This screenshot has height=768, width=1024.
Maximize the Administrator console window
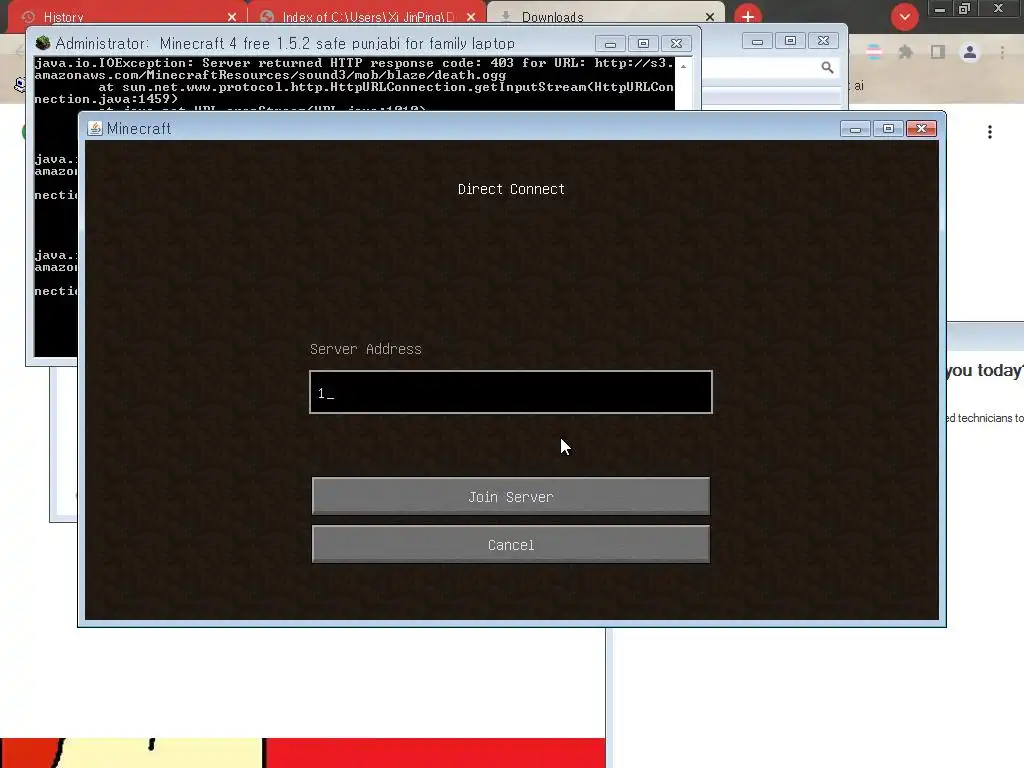643,44
